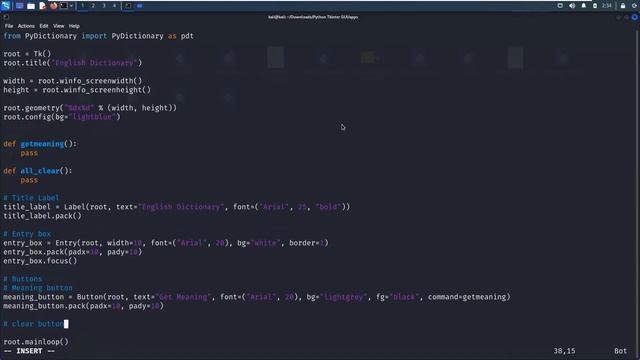Click the winfo_screenwidth line
The image size is (640, 360).
73,81
